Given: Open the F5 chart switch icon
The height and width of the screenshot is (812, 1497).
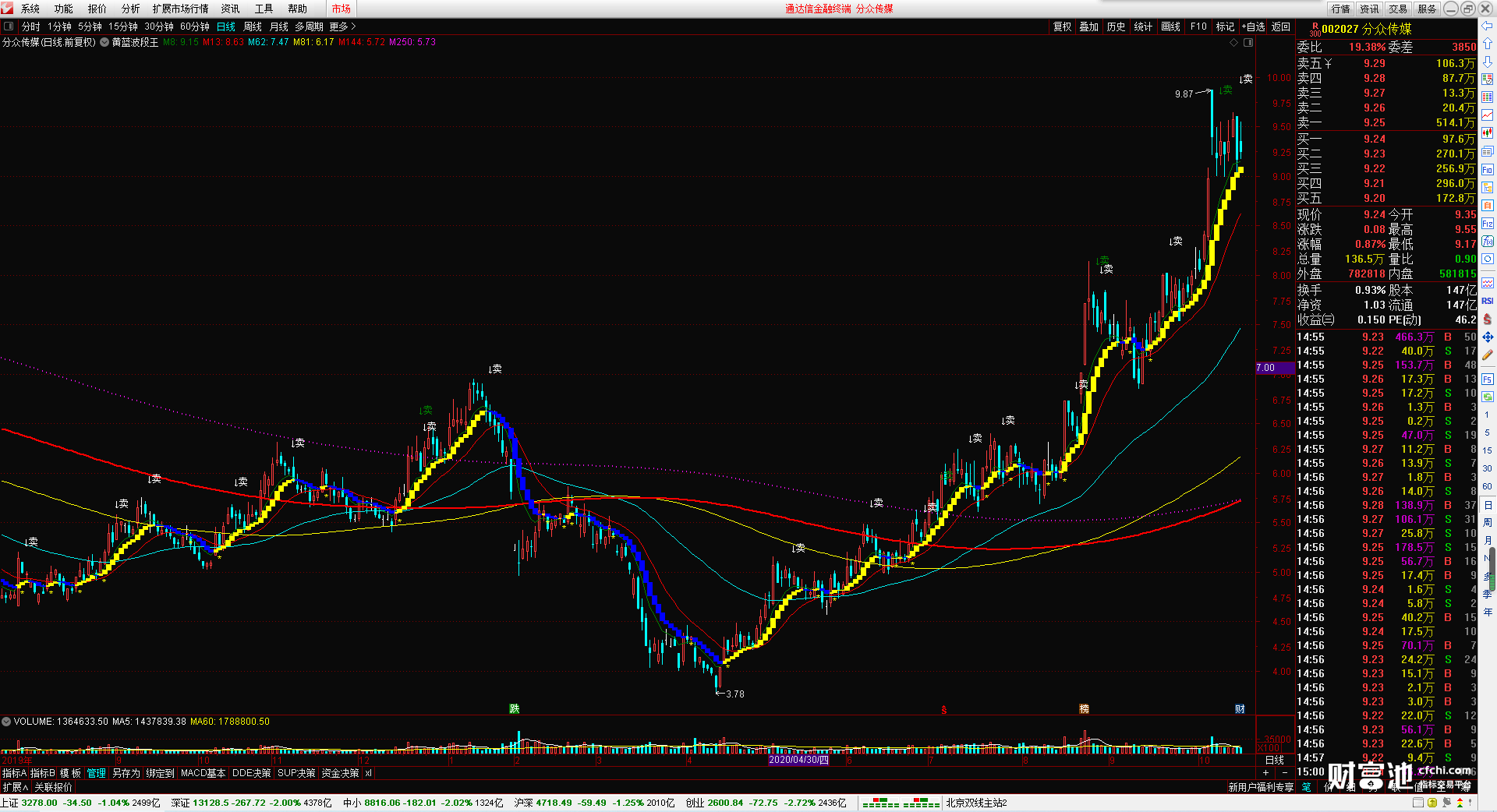Looking at the screenshot, I should [1488, 380].
